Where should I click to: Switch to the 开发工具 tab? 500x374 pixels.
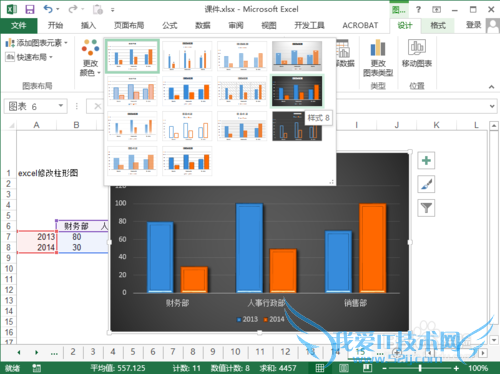(x=309, y=25)
